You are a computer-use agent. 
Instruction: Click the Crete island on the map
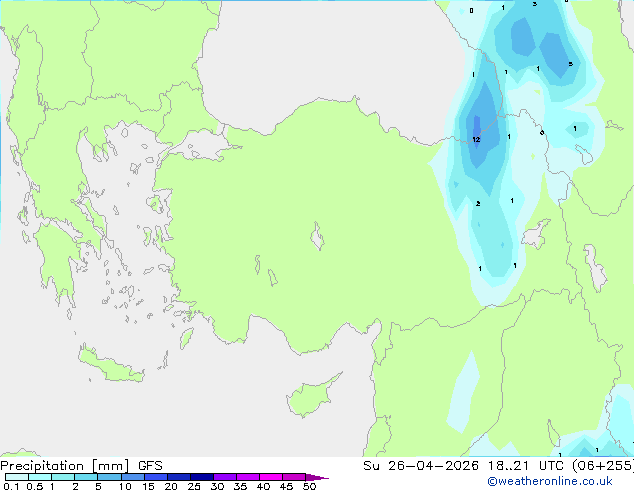point(110,365)
